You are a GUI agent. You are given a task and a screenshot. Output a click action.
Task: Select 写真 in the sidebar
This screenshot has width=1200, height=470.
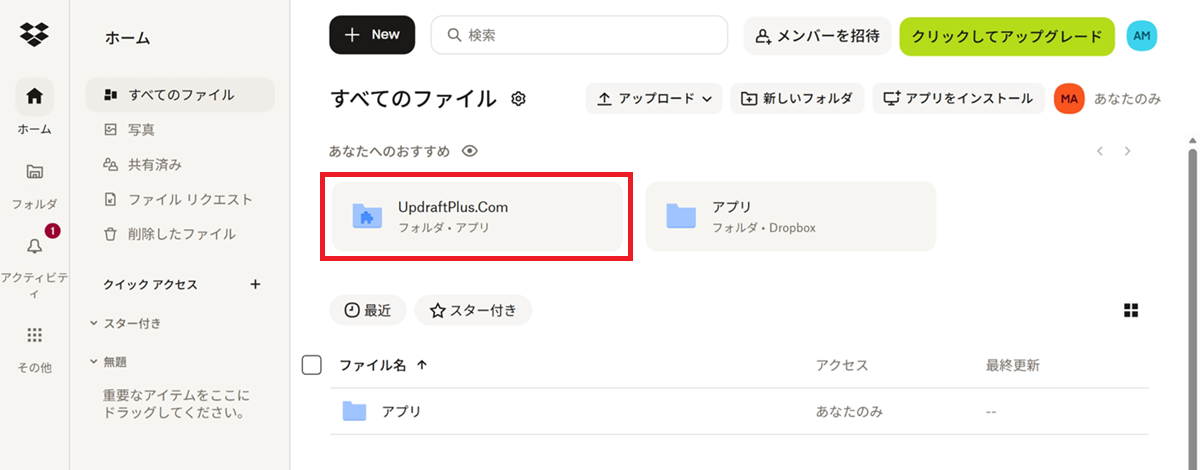click(141, 129)
